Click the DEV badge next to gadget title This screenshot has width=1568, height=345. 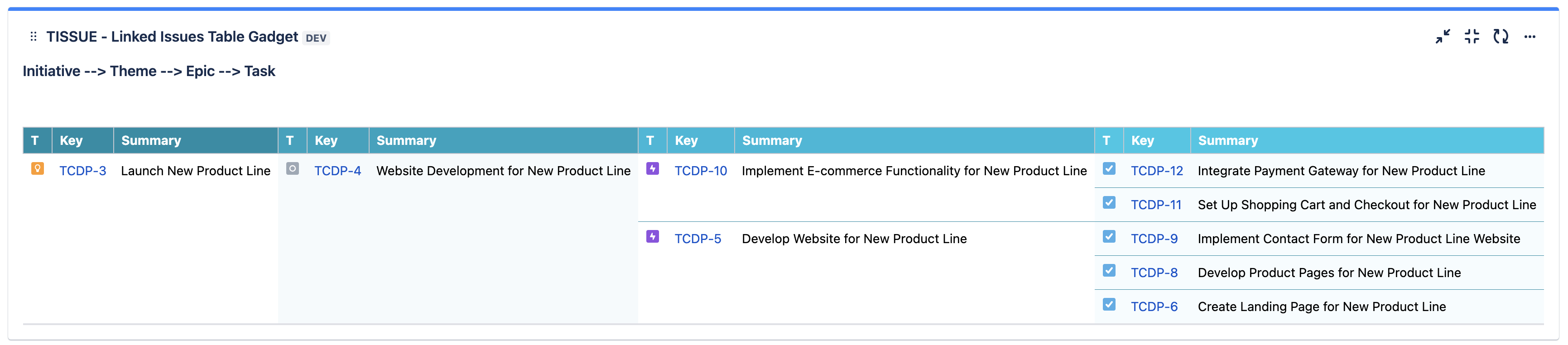[316, 38]
